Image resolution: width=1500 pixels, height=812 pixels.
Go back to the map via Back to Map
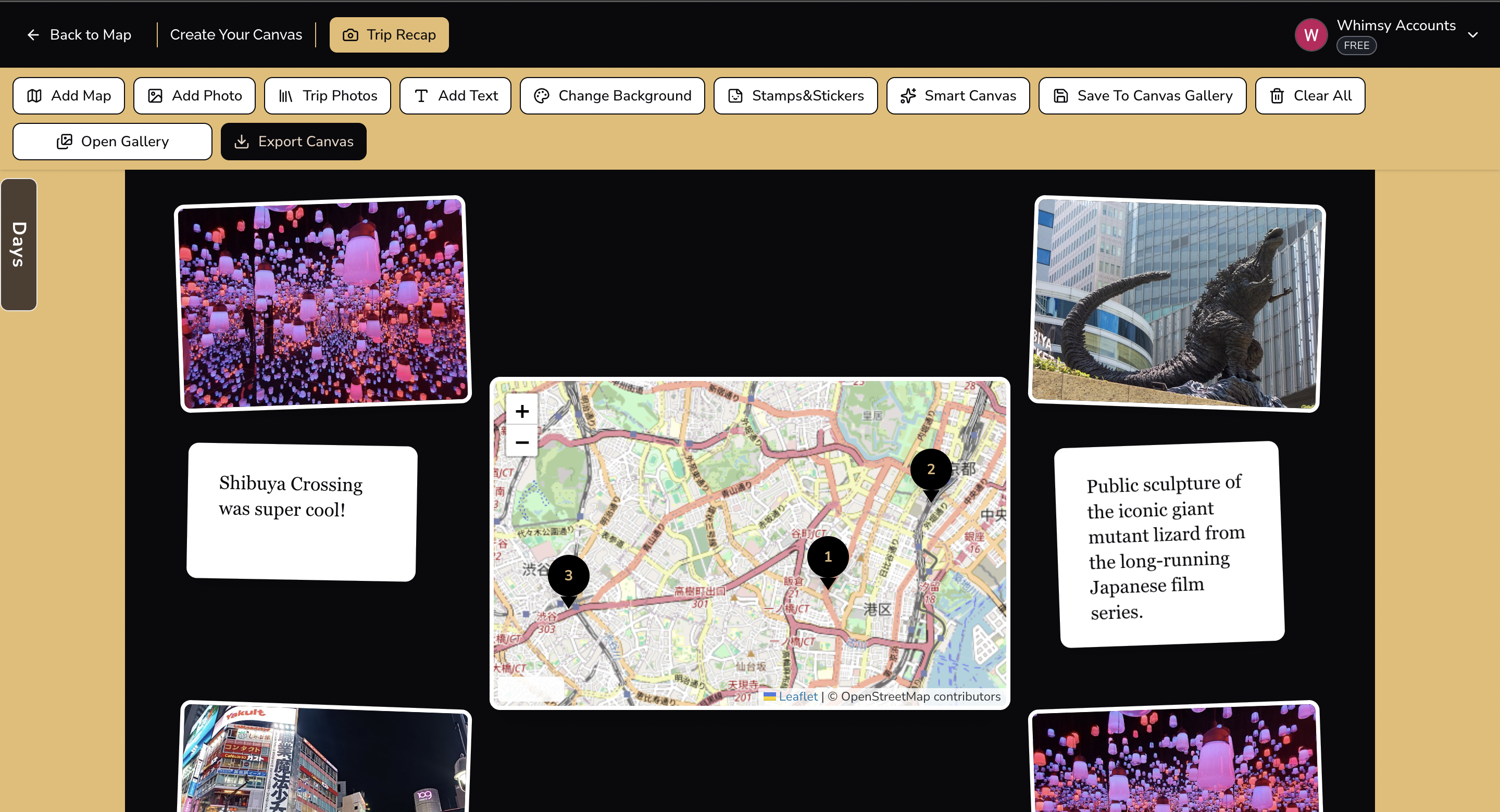tap(79, 35)
